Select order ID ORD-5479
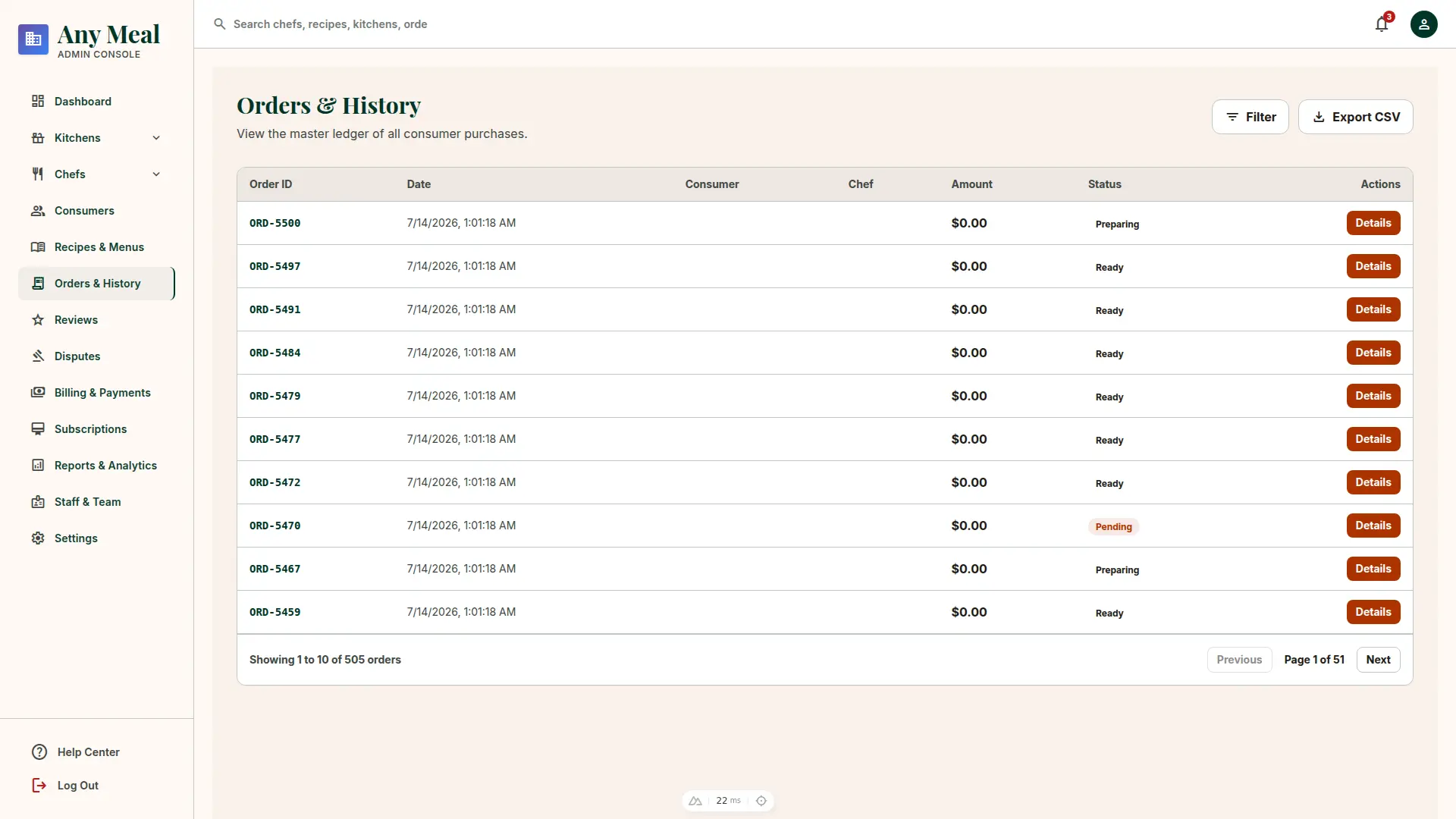 [275, 396]
